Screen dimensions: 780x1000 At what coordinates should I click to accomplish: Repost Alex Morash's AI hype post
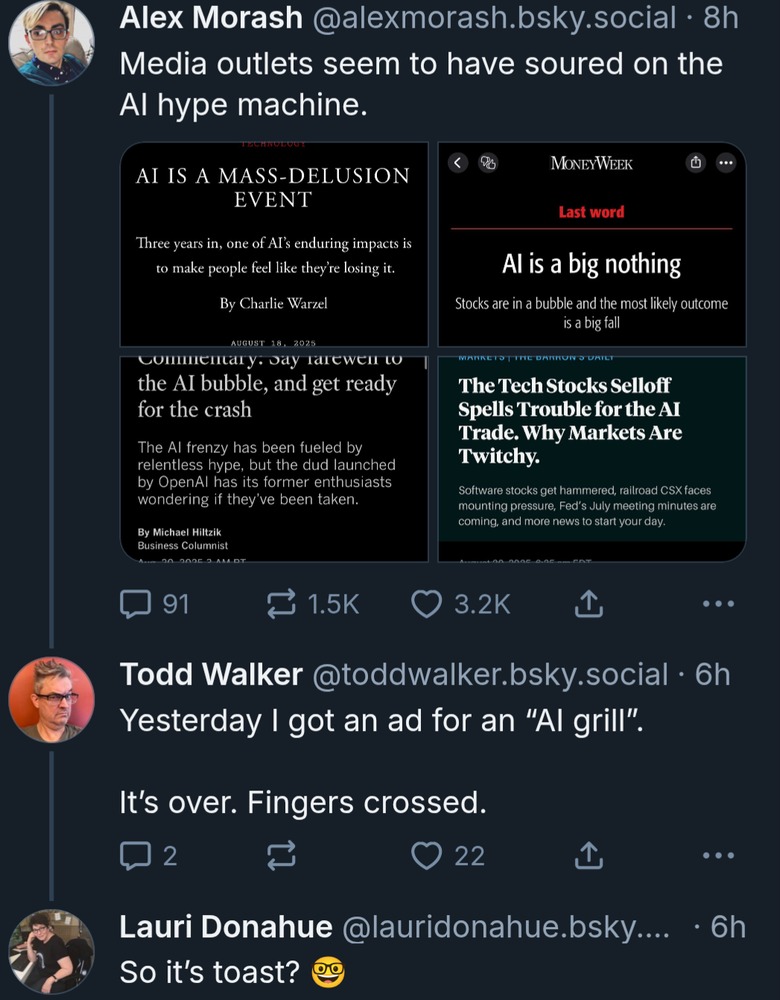click(x=283, y=603)
